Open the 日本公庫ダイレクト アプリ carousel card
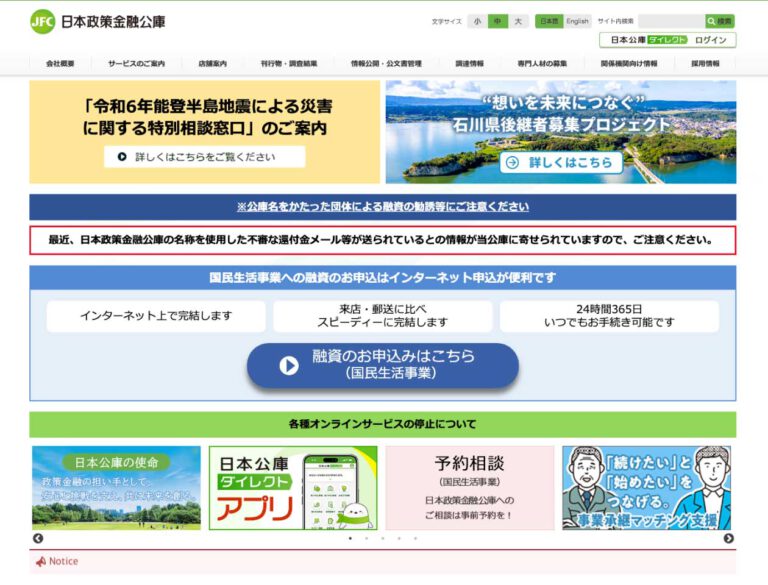The image size is (768, 585). [x=293, y=488]
